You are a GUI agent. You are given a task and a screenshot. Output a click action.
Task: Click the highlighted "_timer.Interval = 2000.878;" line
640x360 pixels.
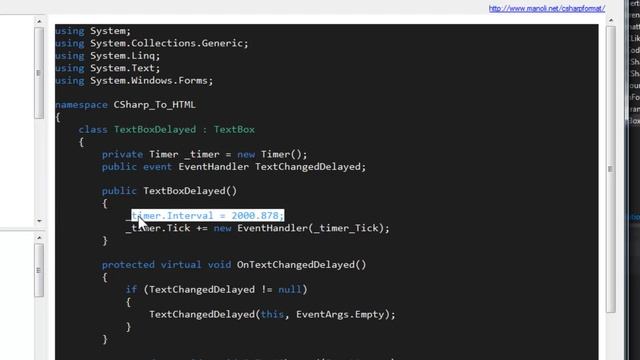[x=205, y=216]
